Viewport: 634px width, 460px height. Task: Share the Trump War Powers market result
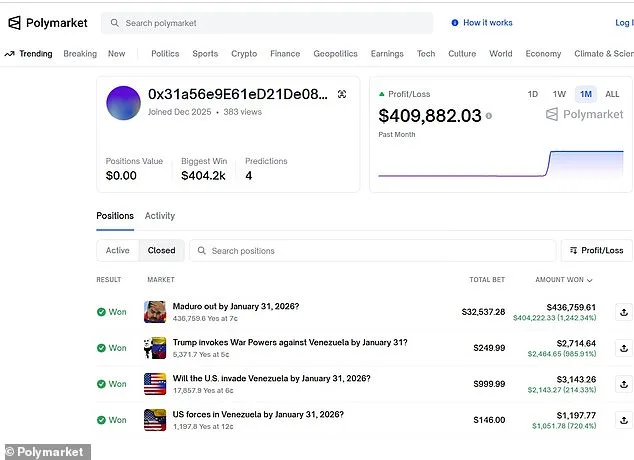point(623,348)
